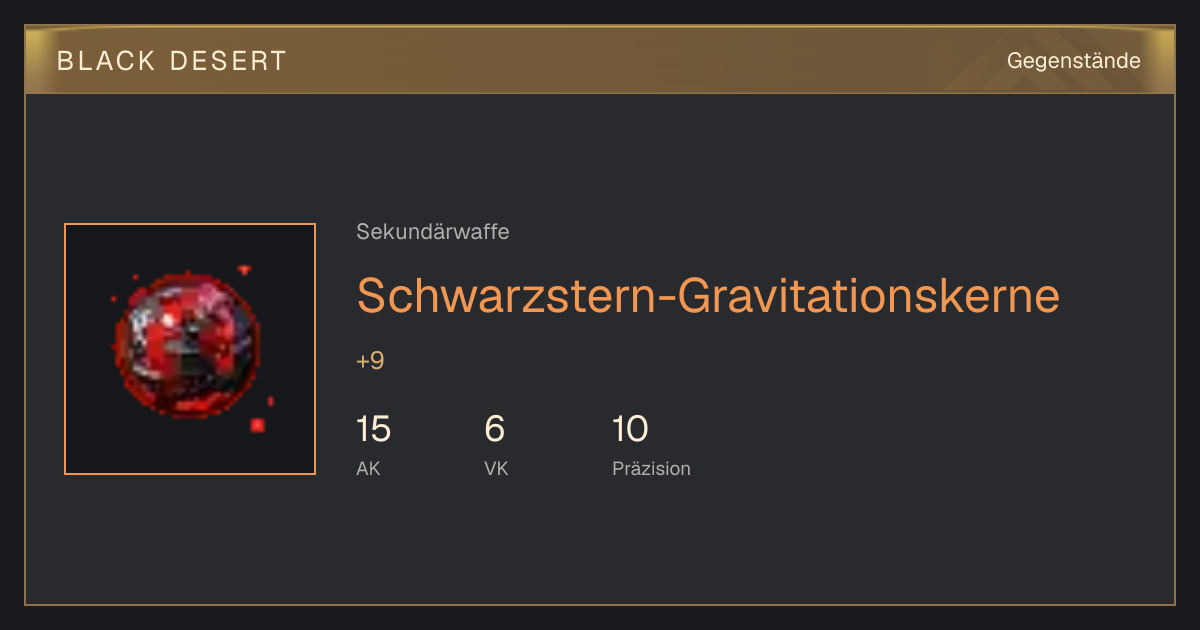
Task: Click the VK stat label
Action: [496, 468]
